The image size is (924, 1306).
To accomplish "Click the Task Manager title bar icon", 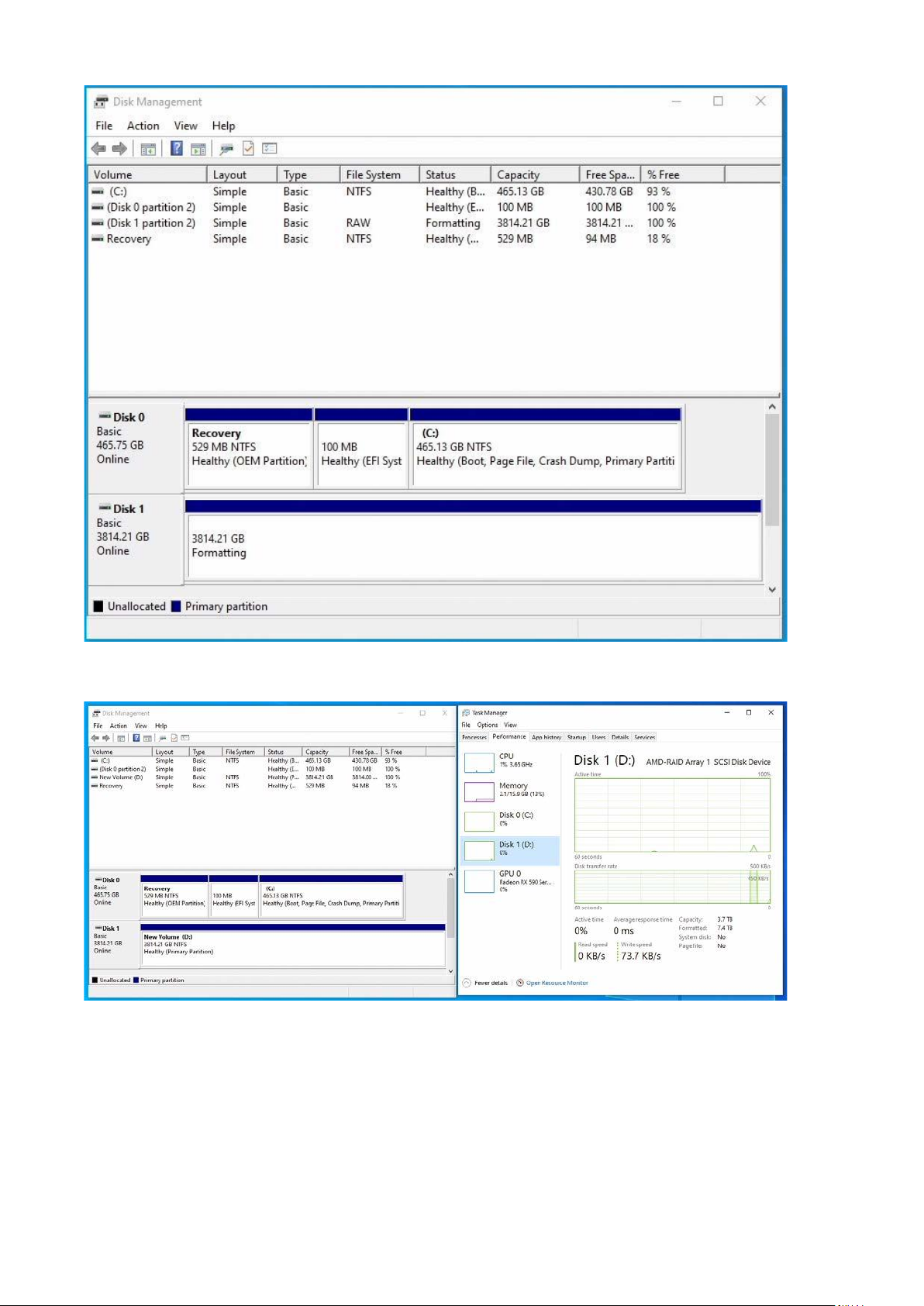I will (x=466, y=712).
